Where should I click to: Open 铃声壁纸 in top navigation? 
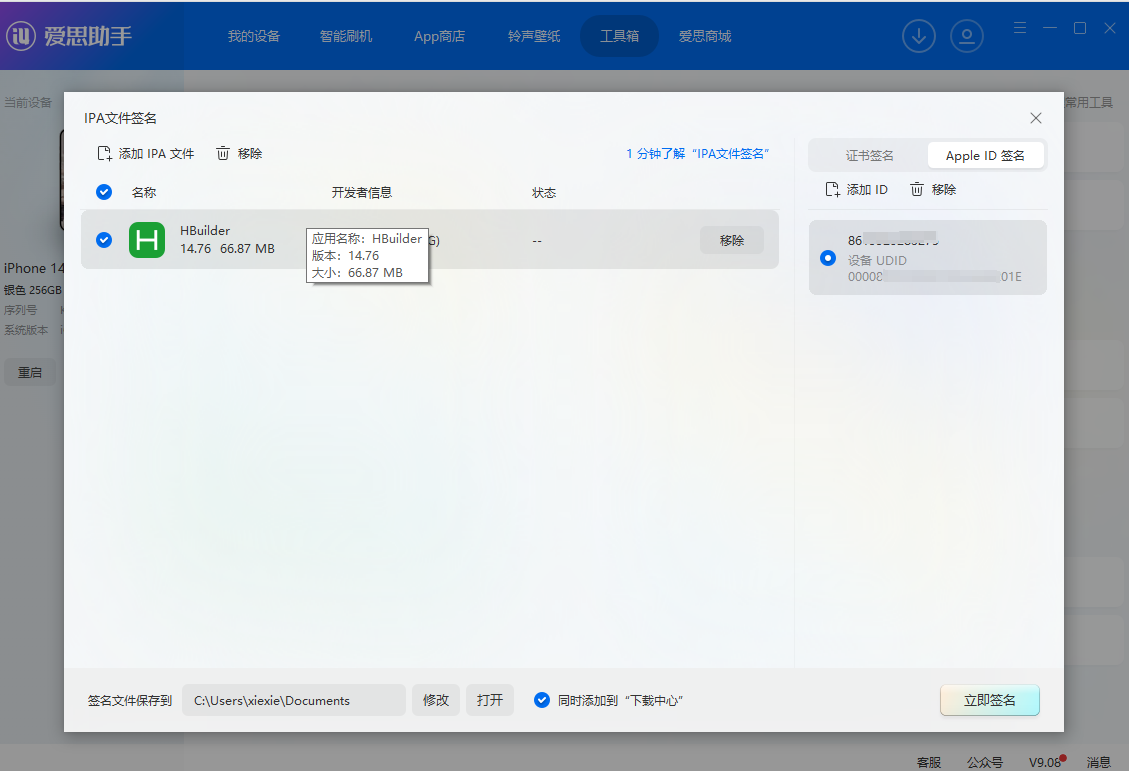click(x=534, y=36)
